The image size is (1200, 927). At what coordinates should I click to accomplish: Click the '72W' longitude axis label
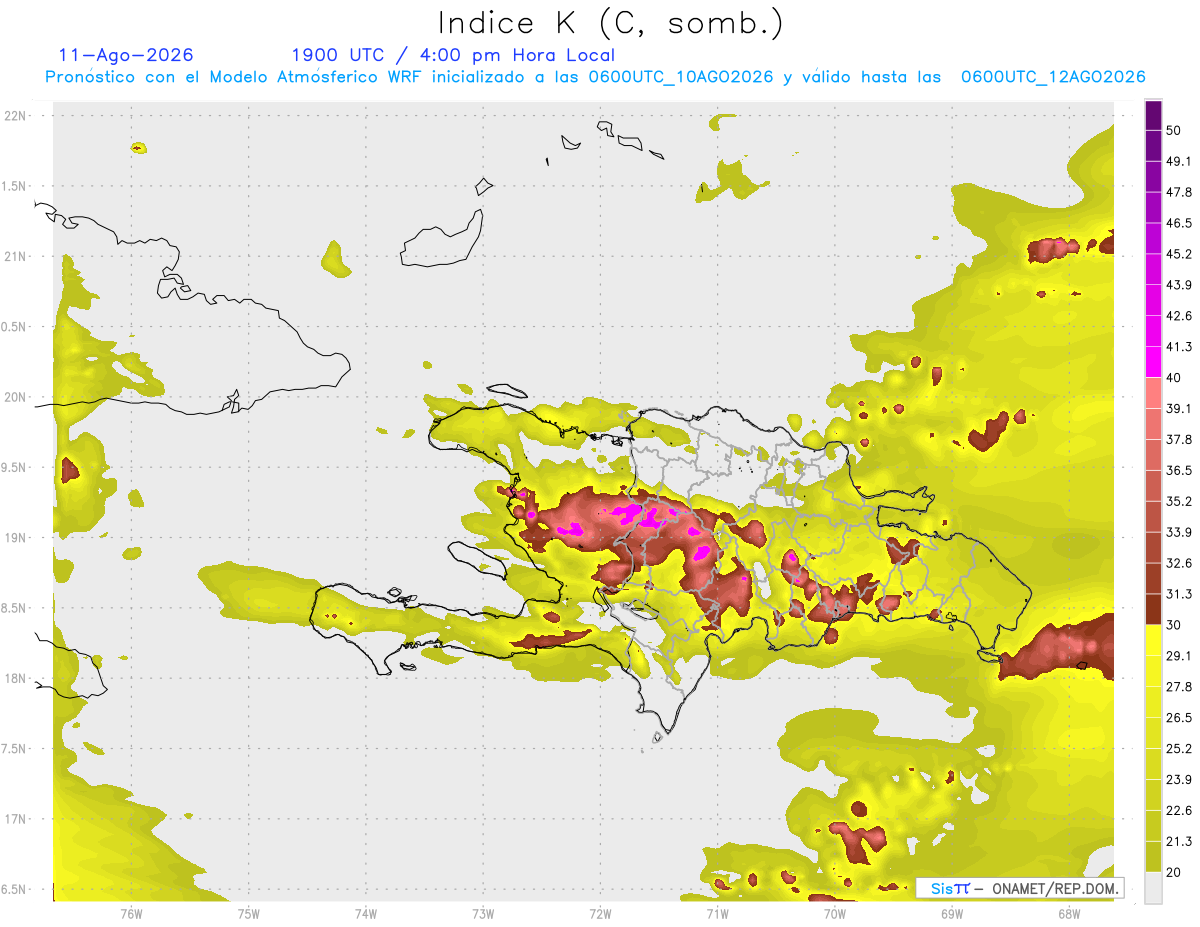pyautogui.click(x=600, y=913)
